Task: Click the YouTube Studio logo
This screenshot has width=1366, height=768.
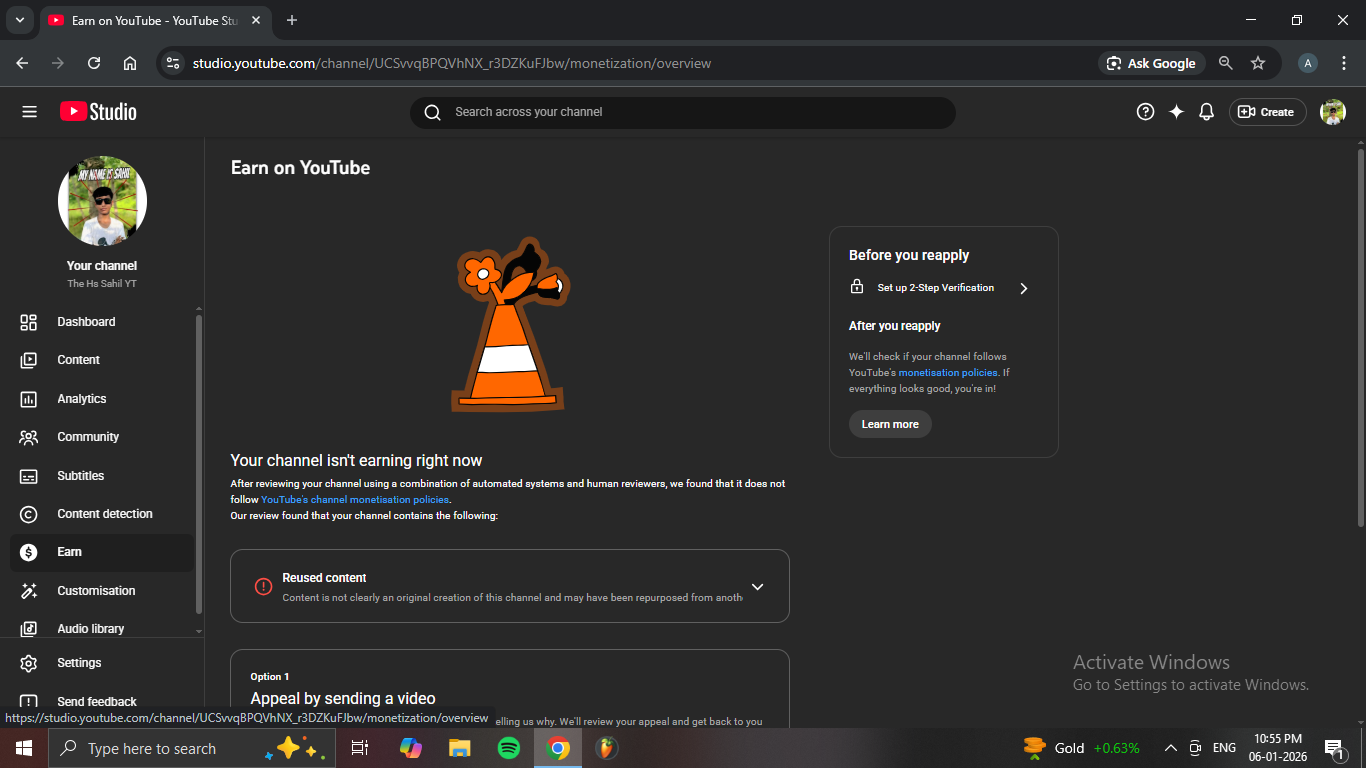Action: pyautogui.click(x=98, y=112)
